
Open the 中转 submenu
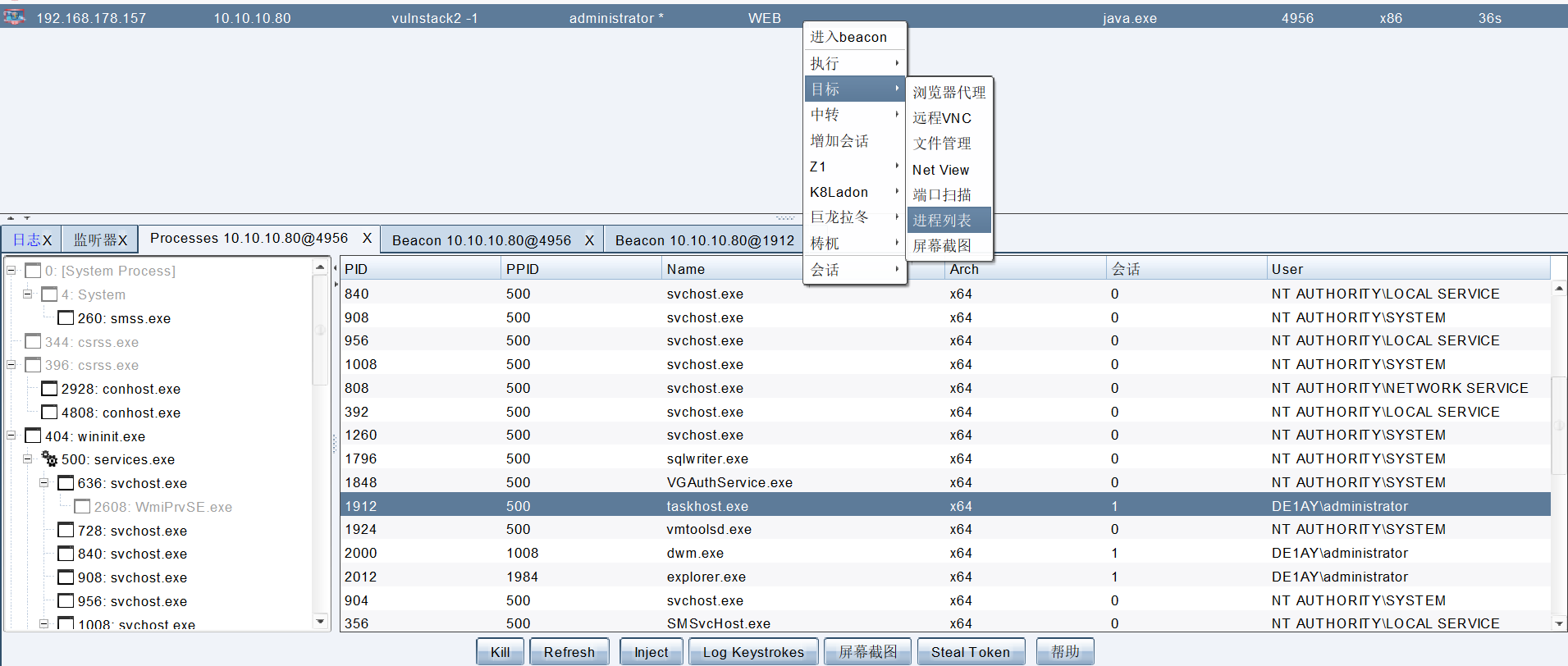coord(855,115)
